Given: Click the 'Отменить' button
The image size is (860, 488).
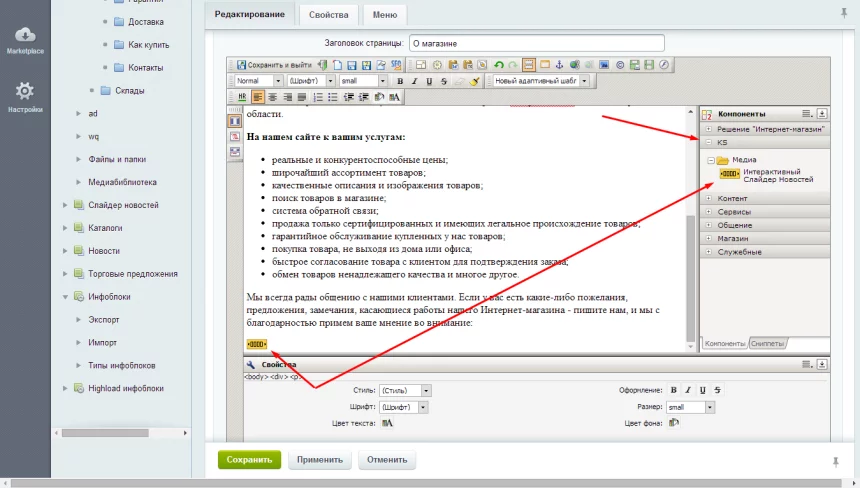Looking at the screenshot, I should (x=385, y=460).
